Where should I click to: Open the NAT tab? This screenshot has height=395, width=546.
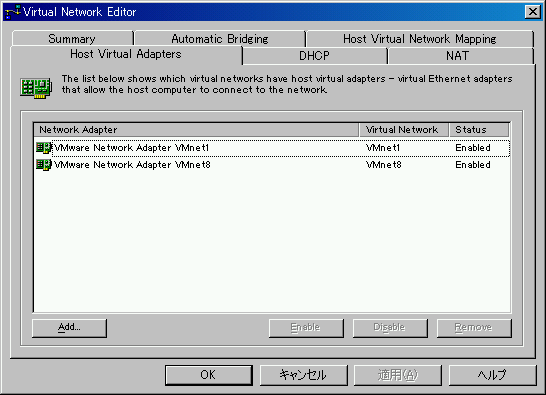[x=460, y=56]
